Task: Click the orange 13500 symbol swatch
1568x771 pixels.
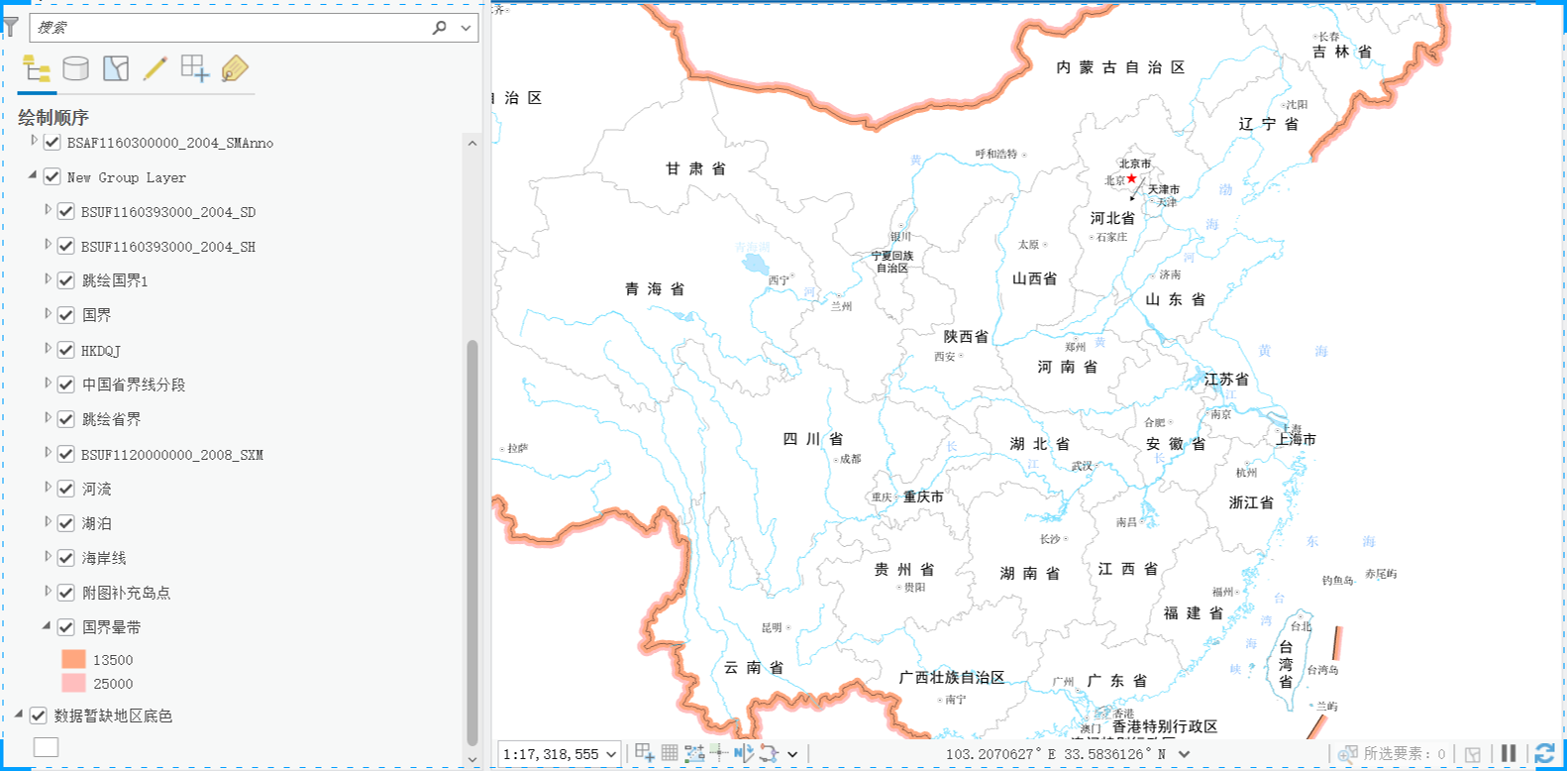Action: [x=73, y=660]
